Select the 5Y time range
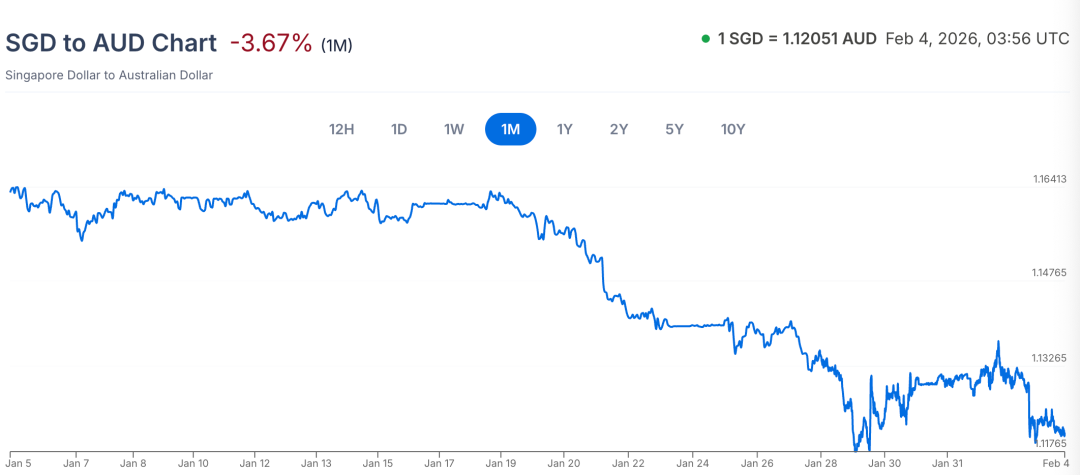1080x475 pixels. [x=675, y=129]
